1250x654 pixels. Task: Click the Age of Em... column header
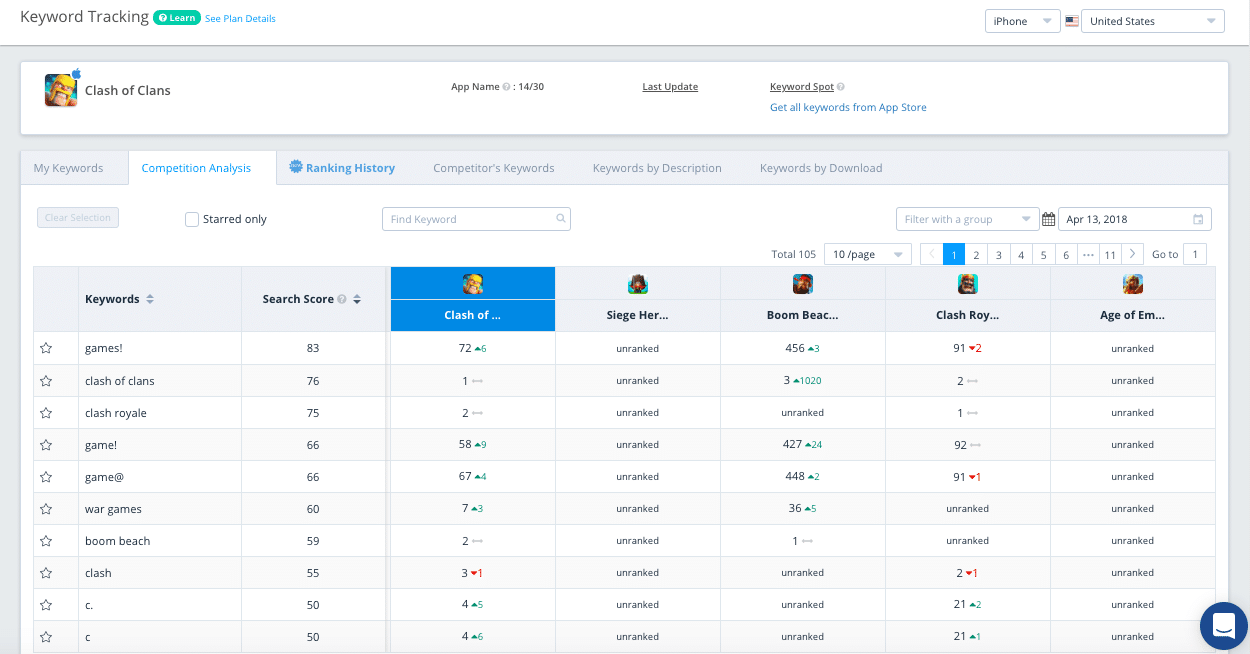tap(1133, 315)
